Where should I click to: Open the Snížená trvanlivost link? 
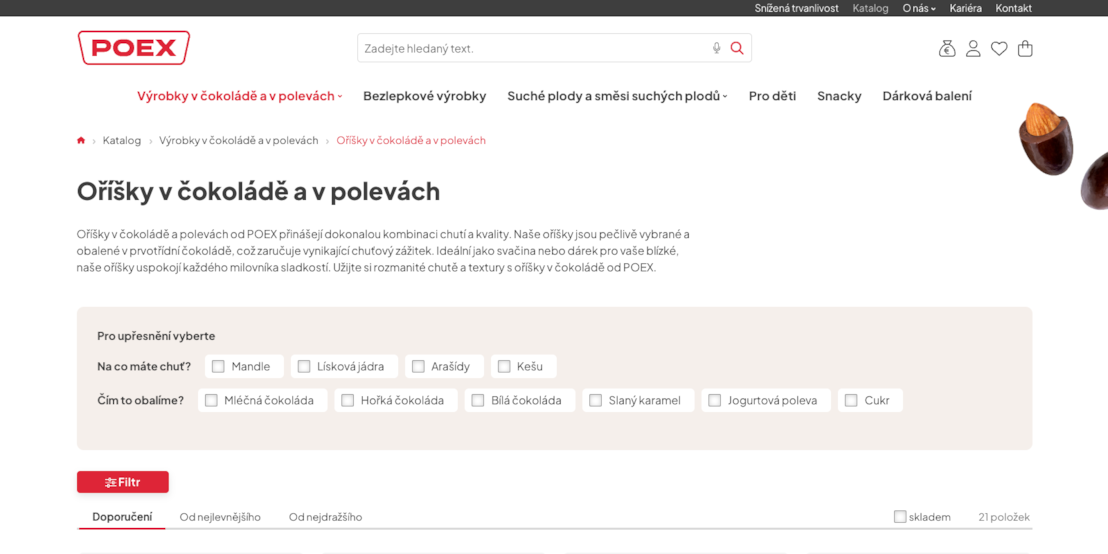(796, 8)
